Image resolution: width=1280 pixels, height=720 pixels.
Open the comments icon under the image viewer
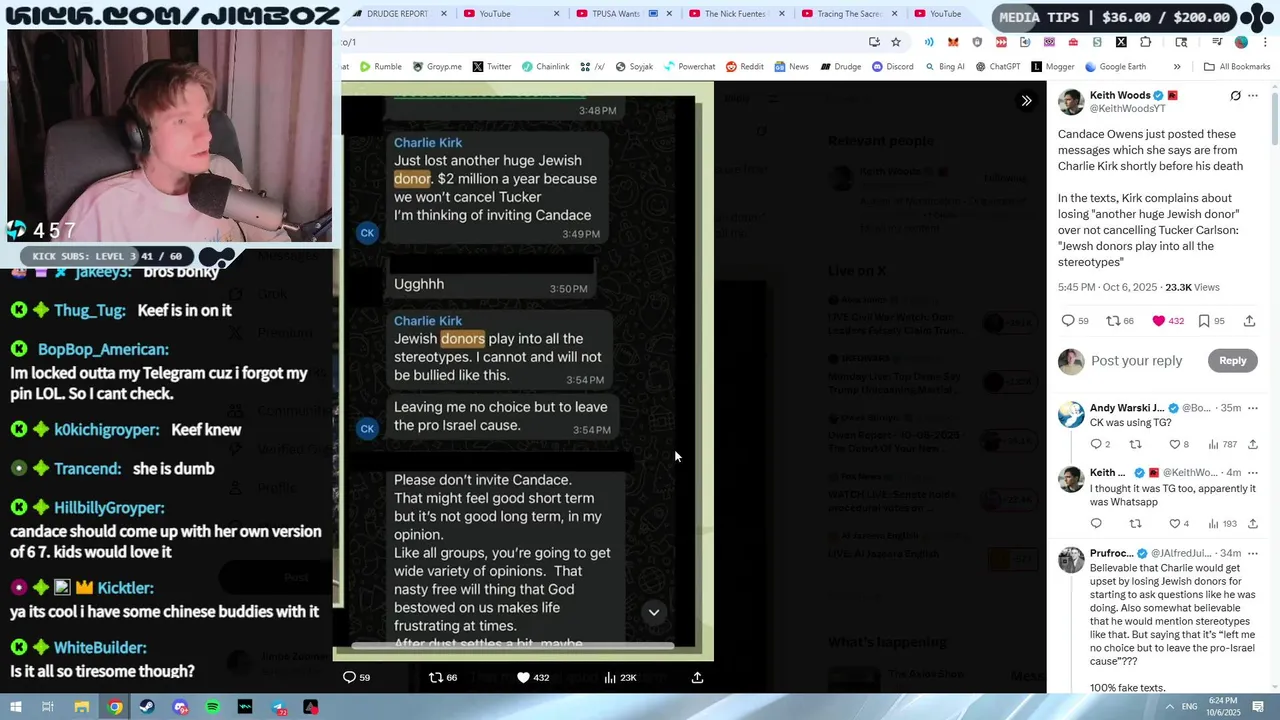349,677
